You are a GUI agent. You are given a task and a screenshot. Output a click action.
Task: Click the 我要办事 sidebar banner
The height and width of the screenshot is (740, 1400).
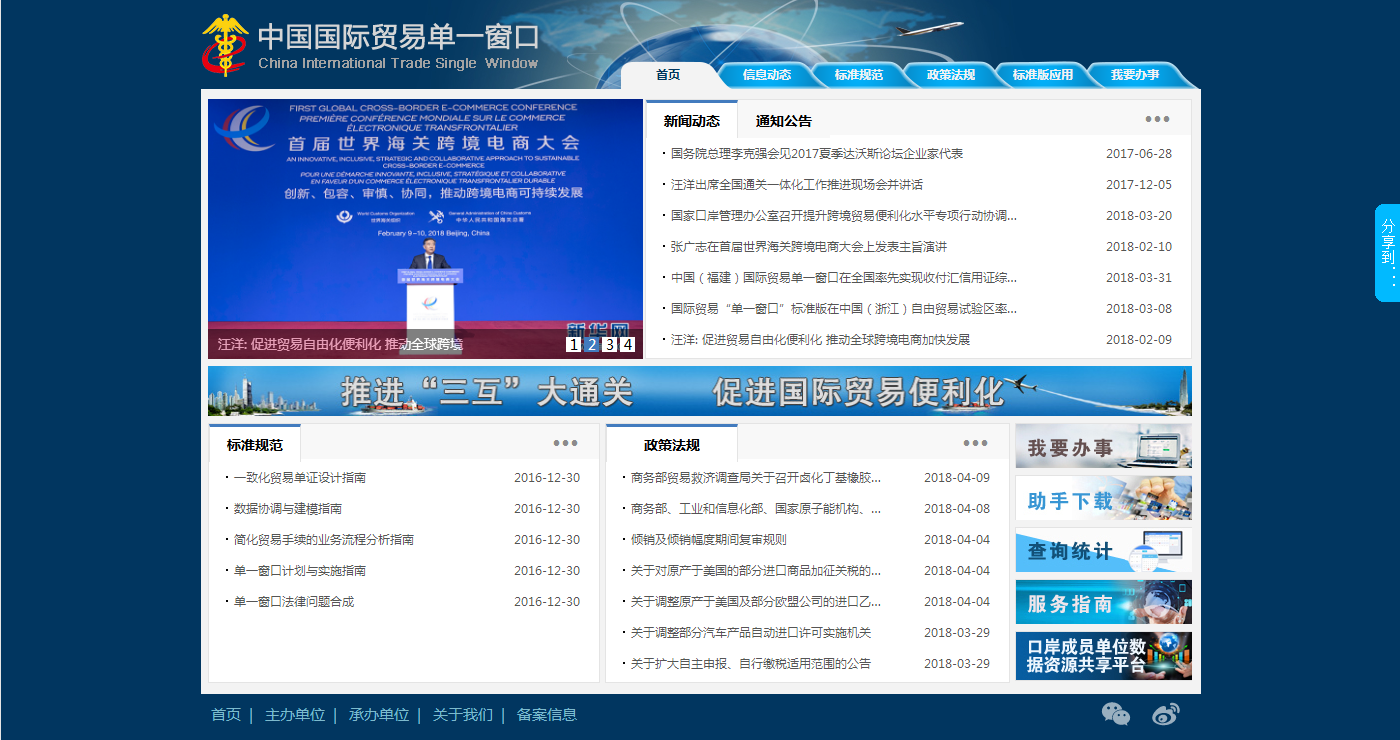click(1103, 446)
